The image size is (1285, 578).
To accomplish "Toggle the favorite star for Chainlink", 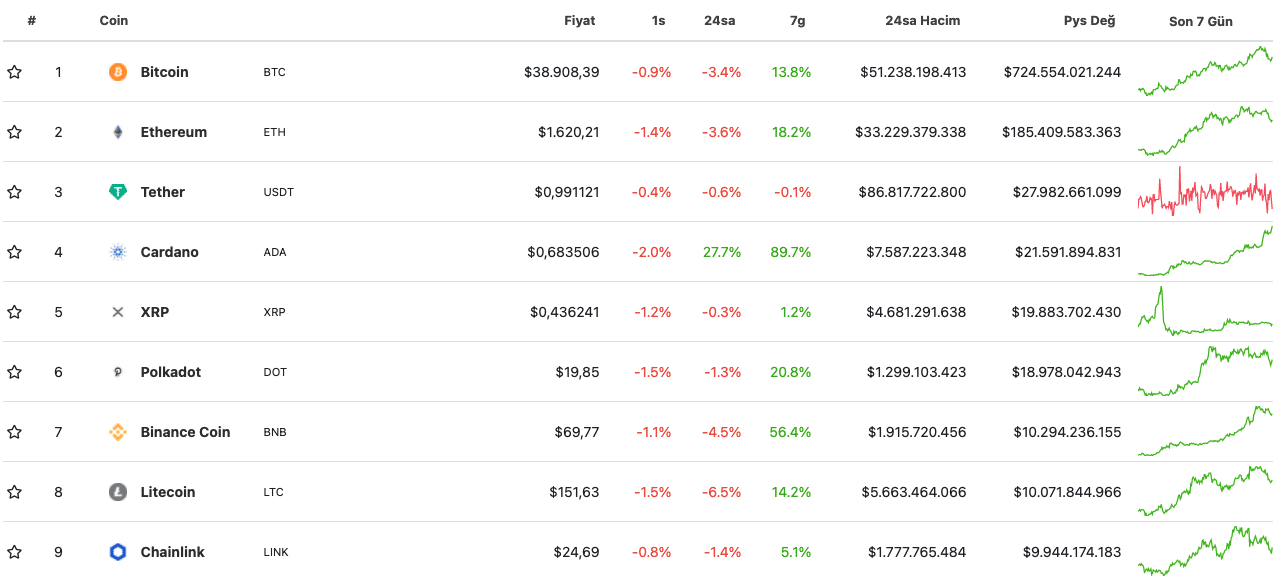I will click(x=14, y=552).
